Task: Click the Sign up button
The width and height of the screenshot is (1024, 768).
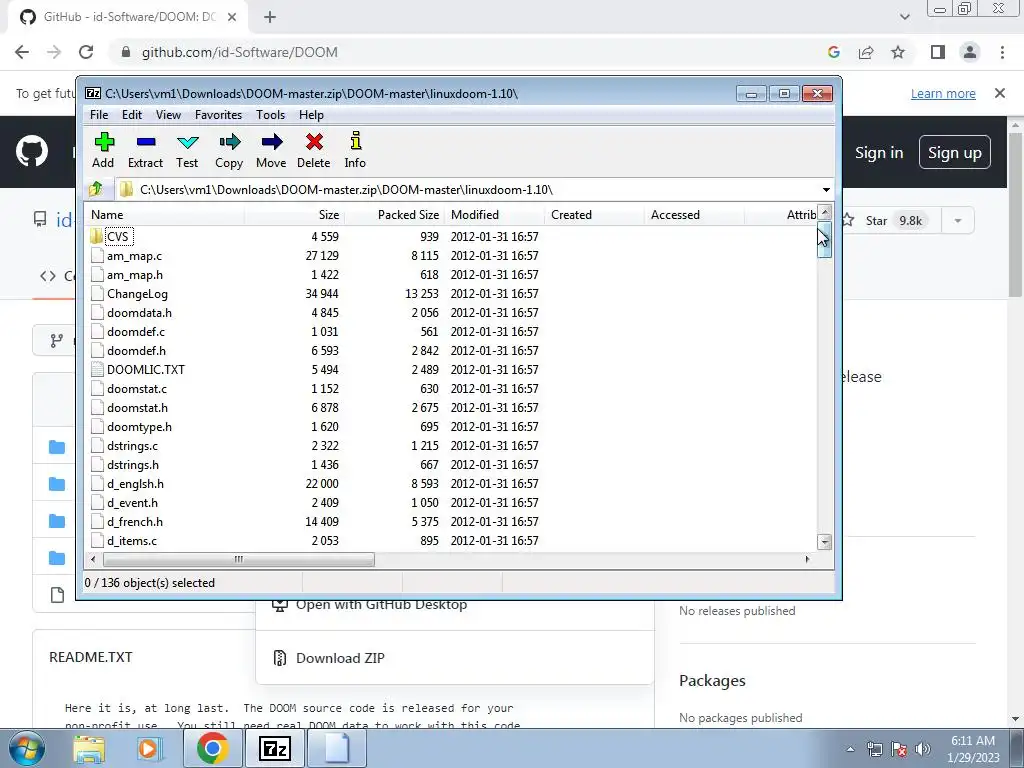Action: 955,152
